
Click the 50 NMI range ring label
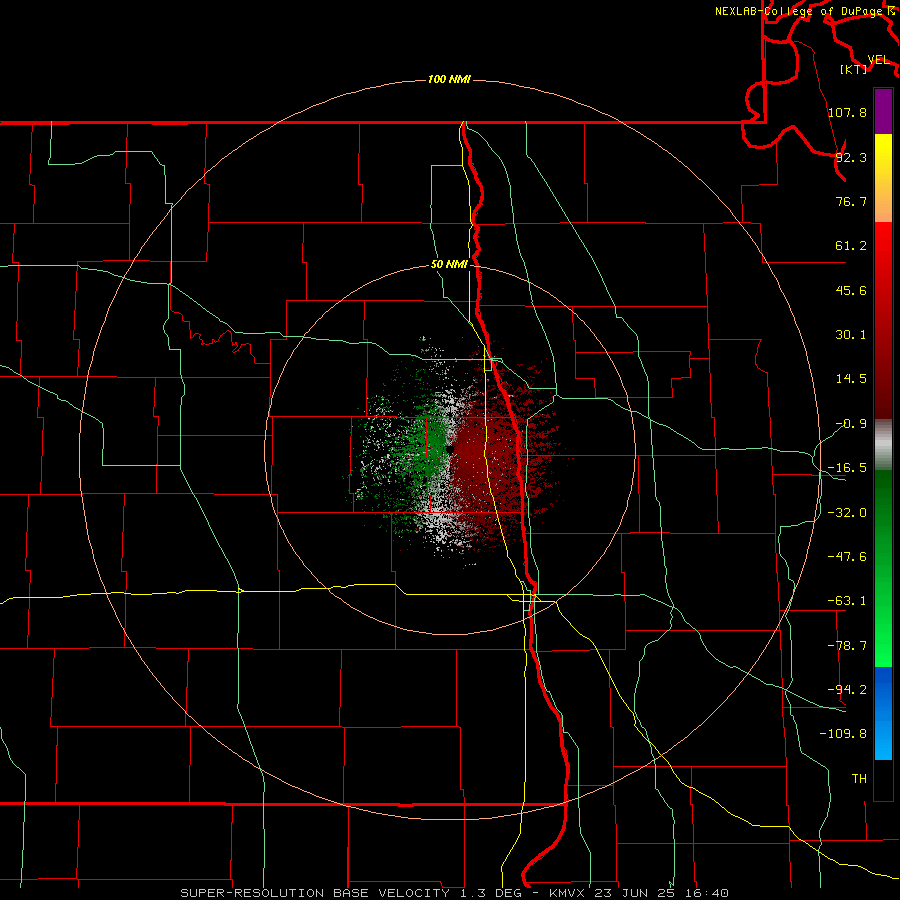click(449, 265)
